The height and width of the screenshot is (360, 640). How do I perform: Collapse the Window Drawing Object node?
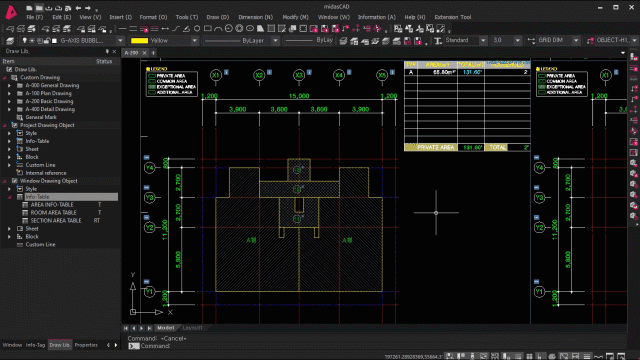[x=4, y=181]
